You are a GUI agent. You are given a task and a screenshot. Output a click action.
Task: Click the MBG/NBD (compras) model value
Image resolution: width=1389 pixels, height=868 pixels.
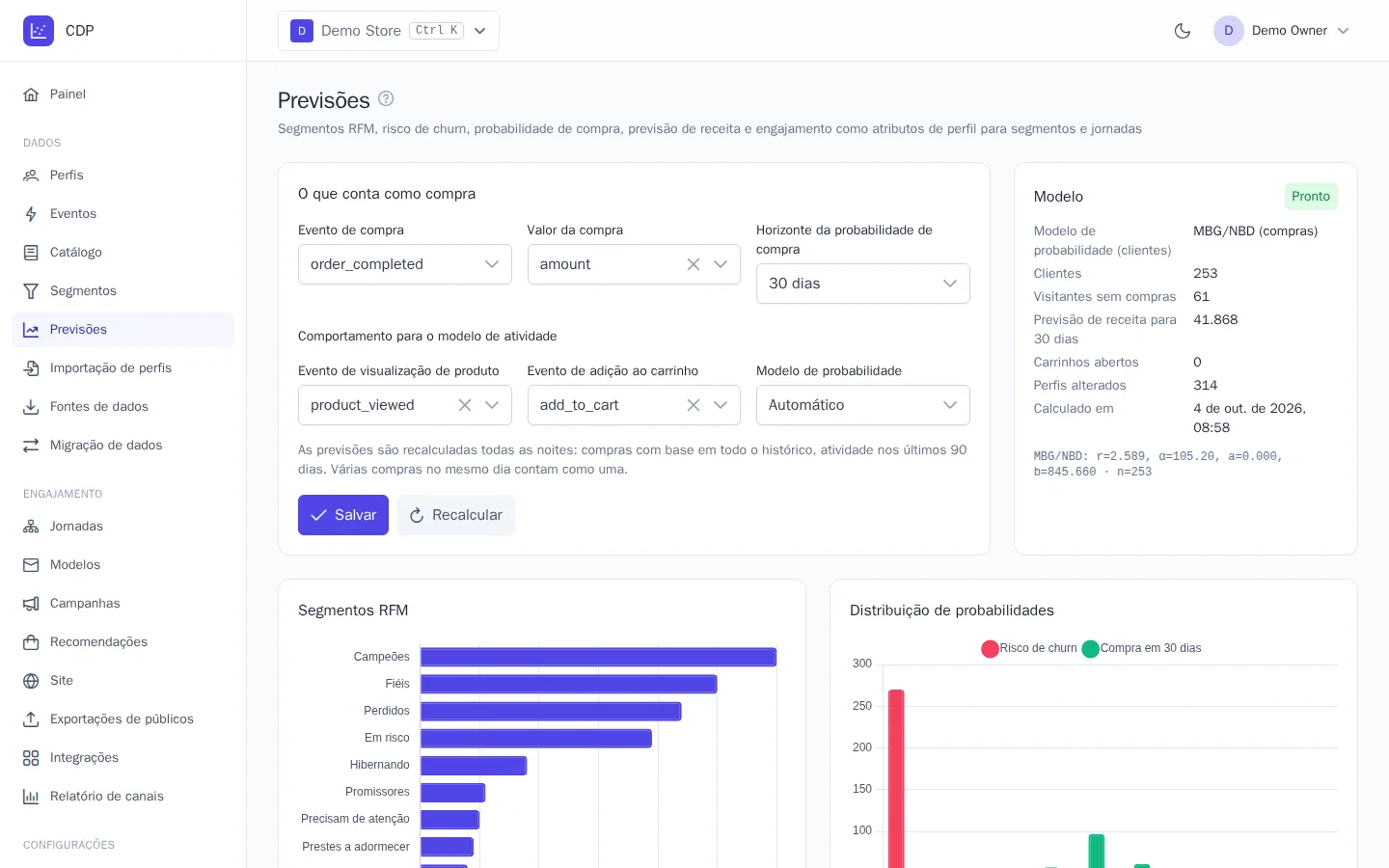tap(1255, 231)
